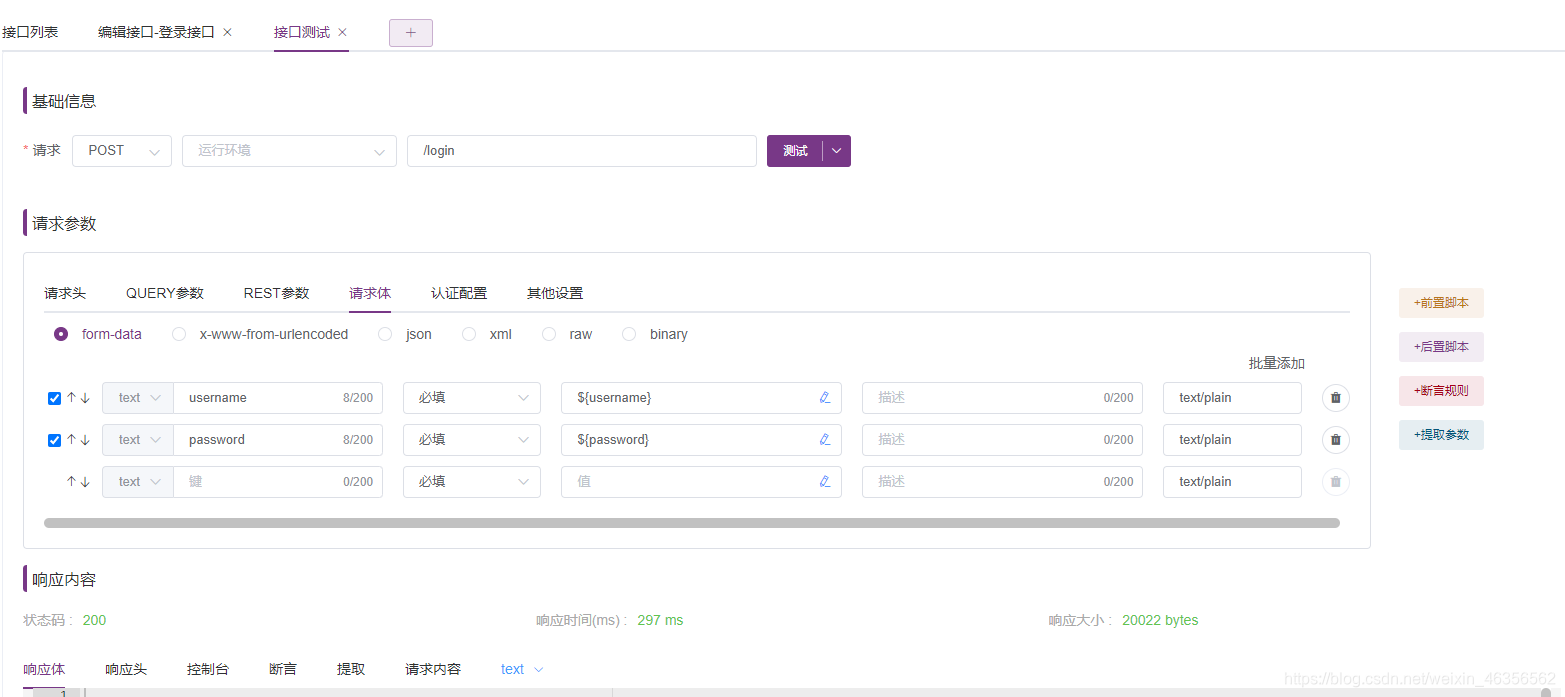Open 批量添加 bulk add

tap(1276, 364)
